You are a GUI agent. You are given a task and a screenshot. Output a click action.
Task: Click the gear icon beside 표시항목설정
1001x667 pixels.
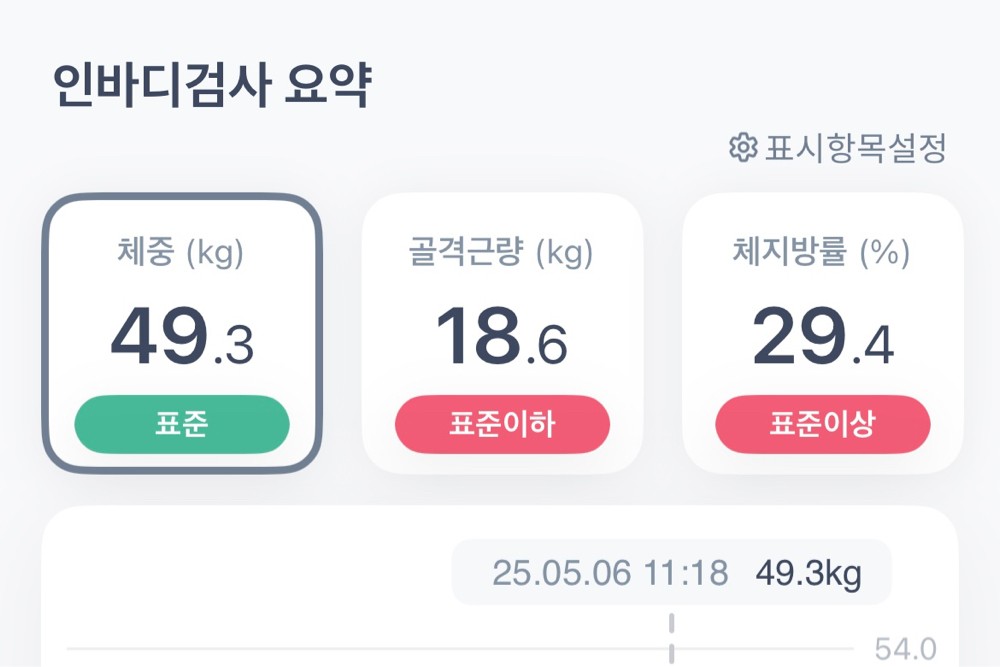pyautogui.click(x=741, y=149)
